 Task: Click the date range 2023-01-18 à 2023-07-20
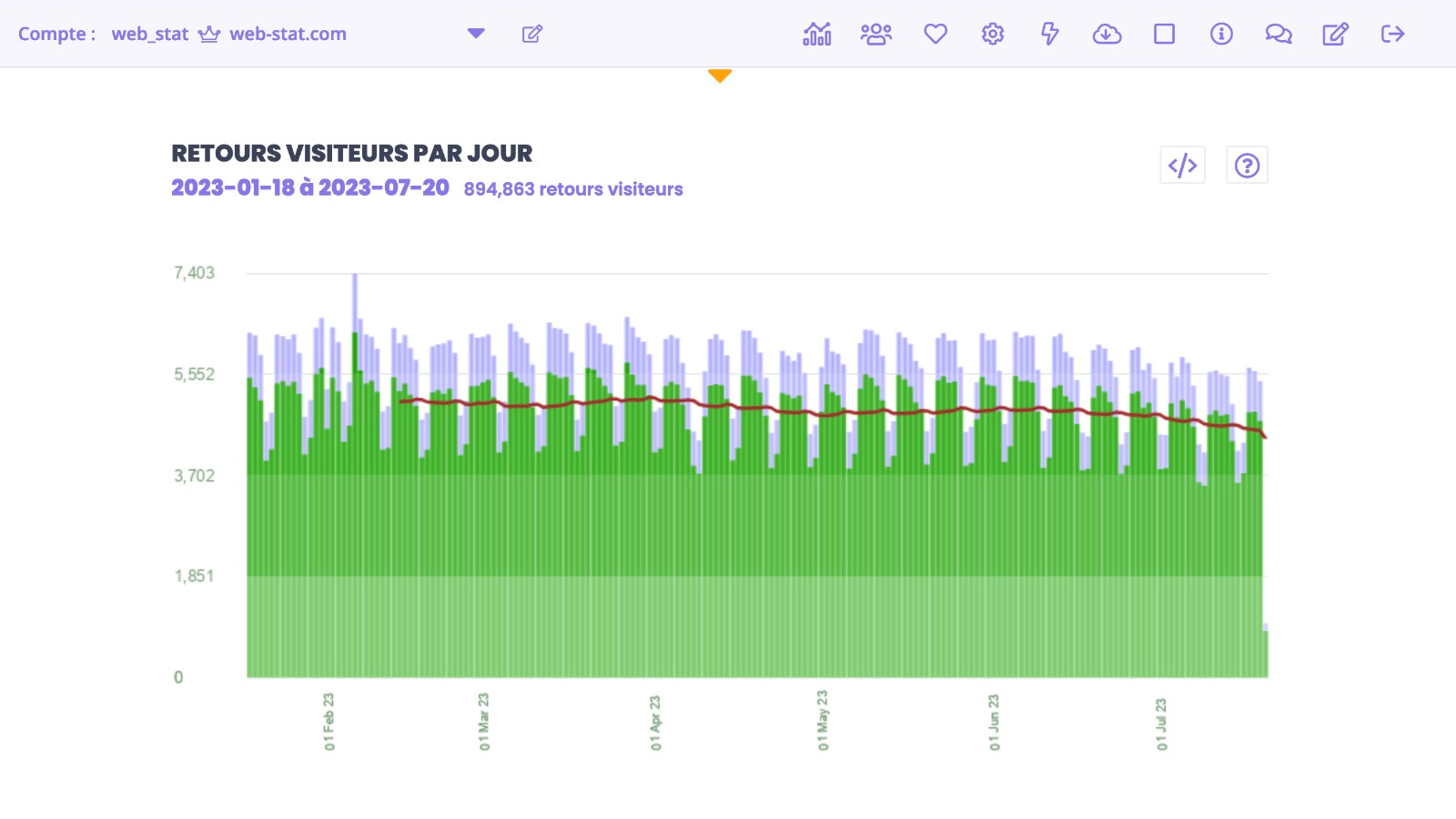point(310,187)
